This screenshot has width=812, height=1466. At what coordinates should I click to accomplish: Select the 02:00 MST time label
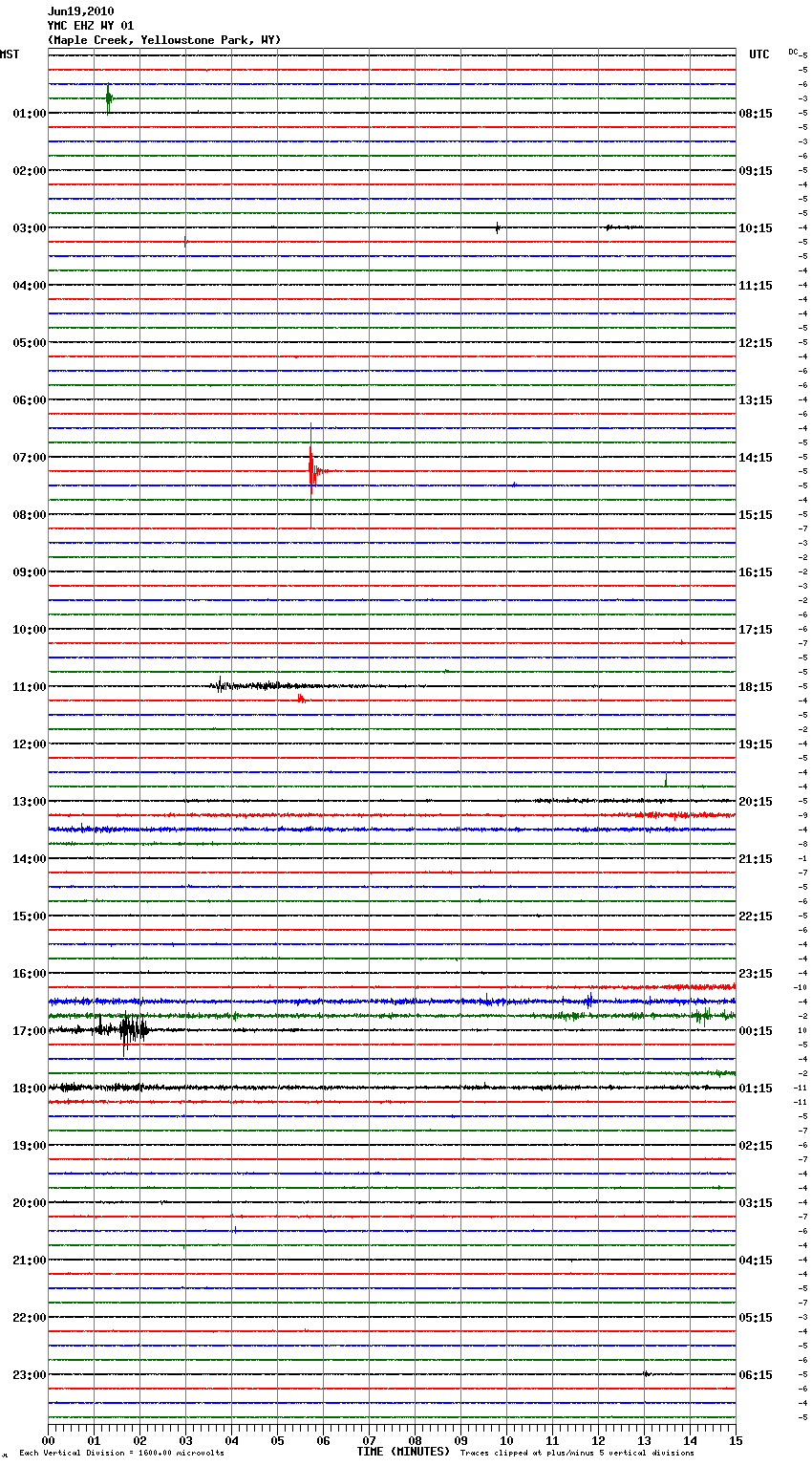tap(30, 171)
